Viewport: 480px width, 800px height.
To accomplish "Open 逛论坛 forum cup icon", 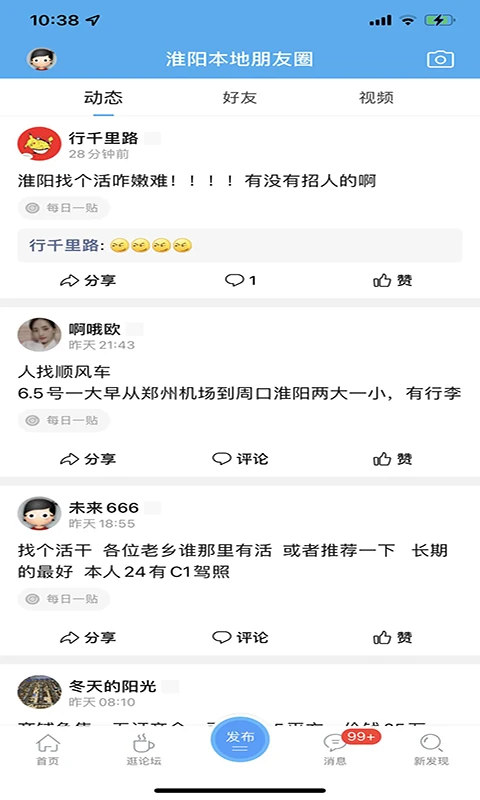I will click(144, 749).
